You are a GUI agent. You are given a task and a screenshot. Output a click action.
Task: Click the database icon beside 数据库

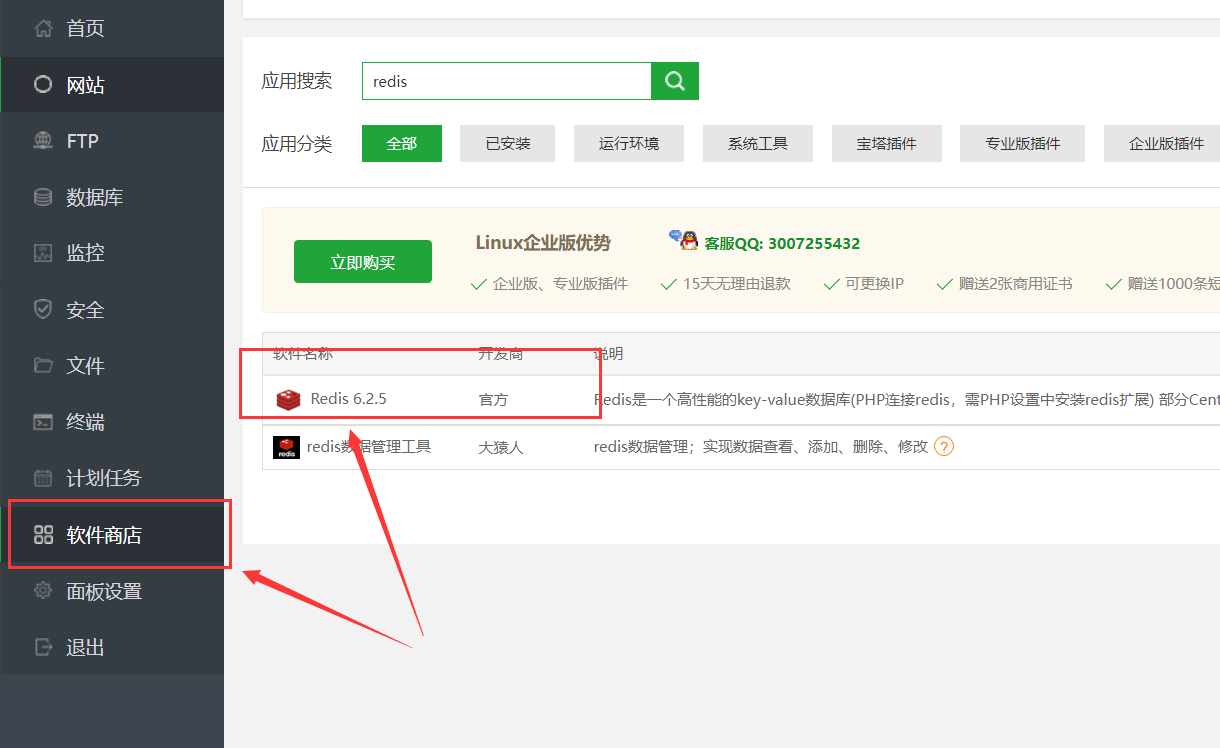[43, 197]
